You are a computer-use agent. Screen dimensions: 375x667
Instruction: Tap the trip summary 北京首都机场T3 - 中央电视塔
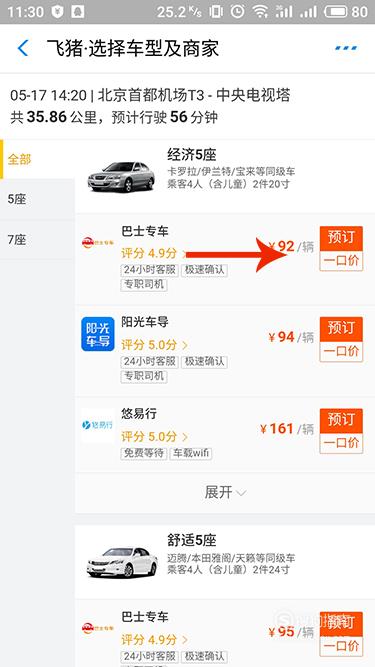(x=194, y=96)
